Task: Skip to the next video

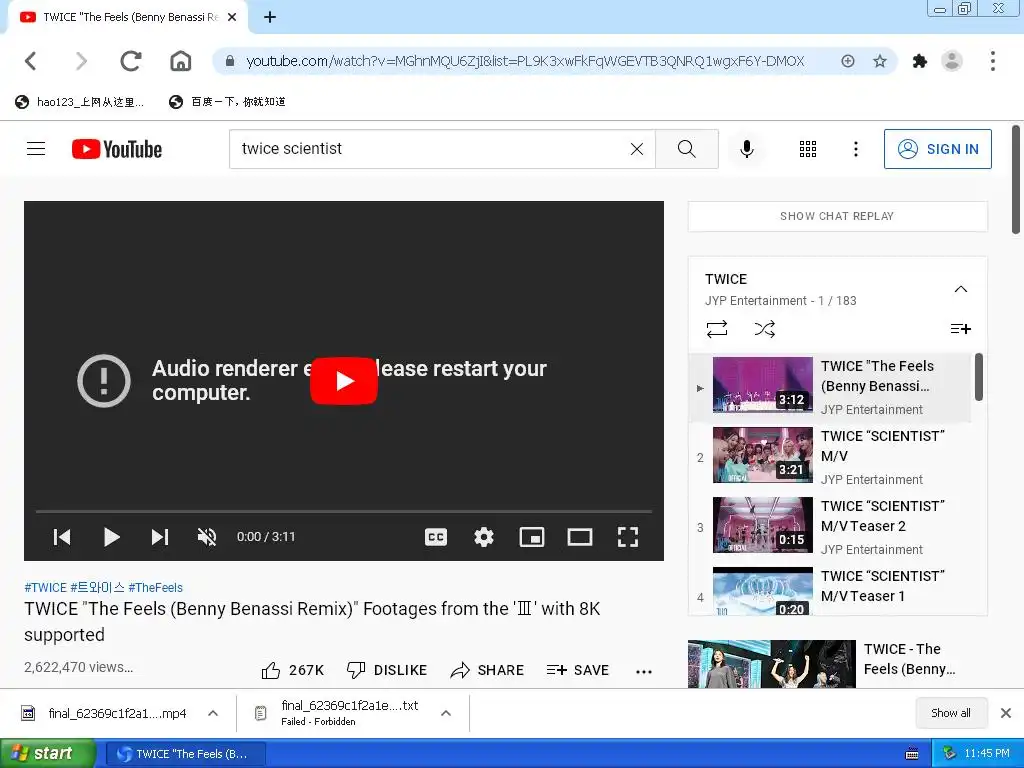Action: (x=160, y=537)
